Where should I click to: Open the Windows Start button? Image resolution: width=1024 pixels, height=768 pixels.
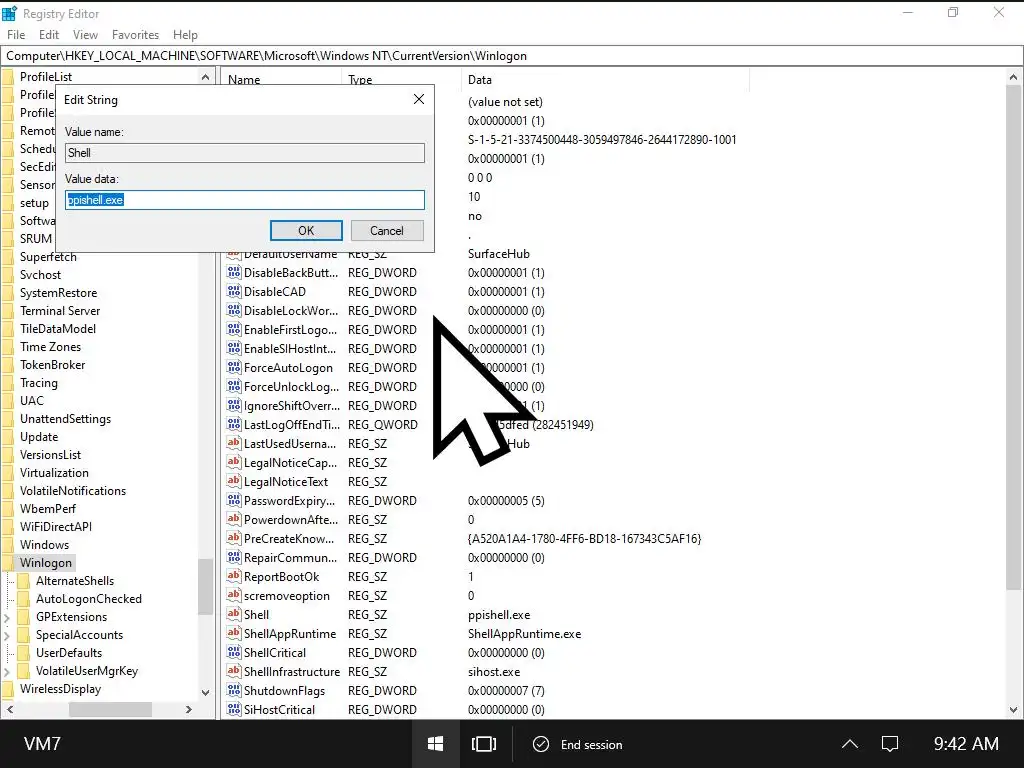[436, 744]
